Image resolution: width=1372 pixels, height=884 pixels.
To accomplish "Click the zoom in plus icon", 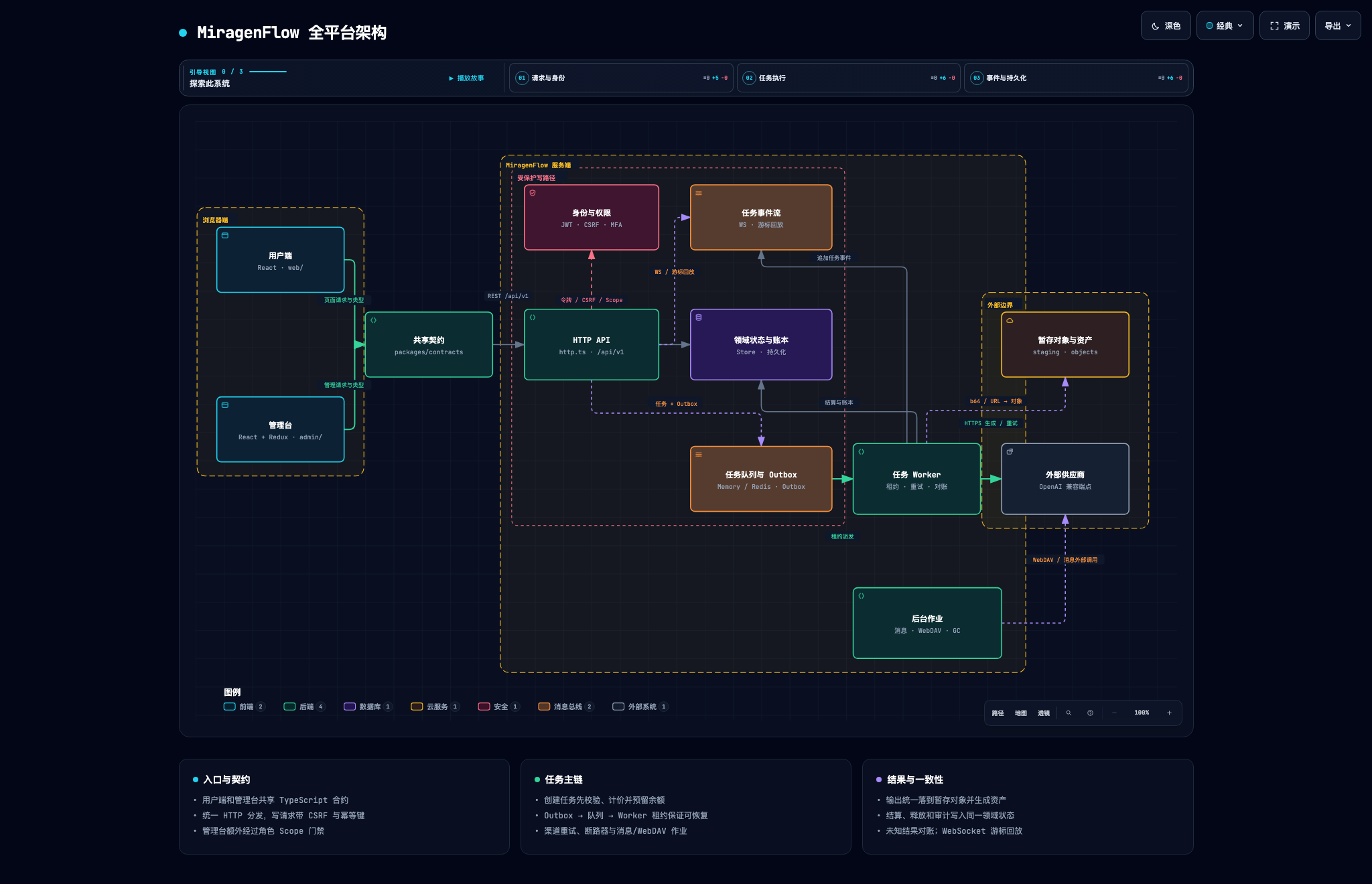I will [1169, 713].
